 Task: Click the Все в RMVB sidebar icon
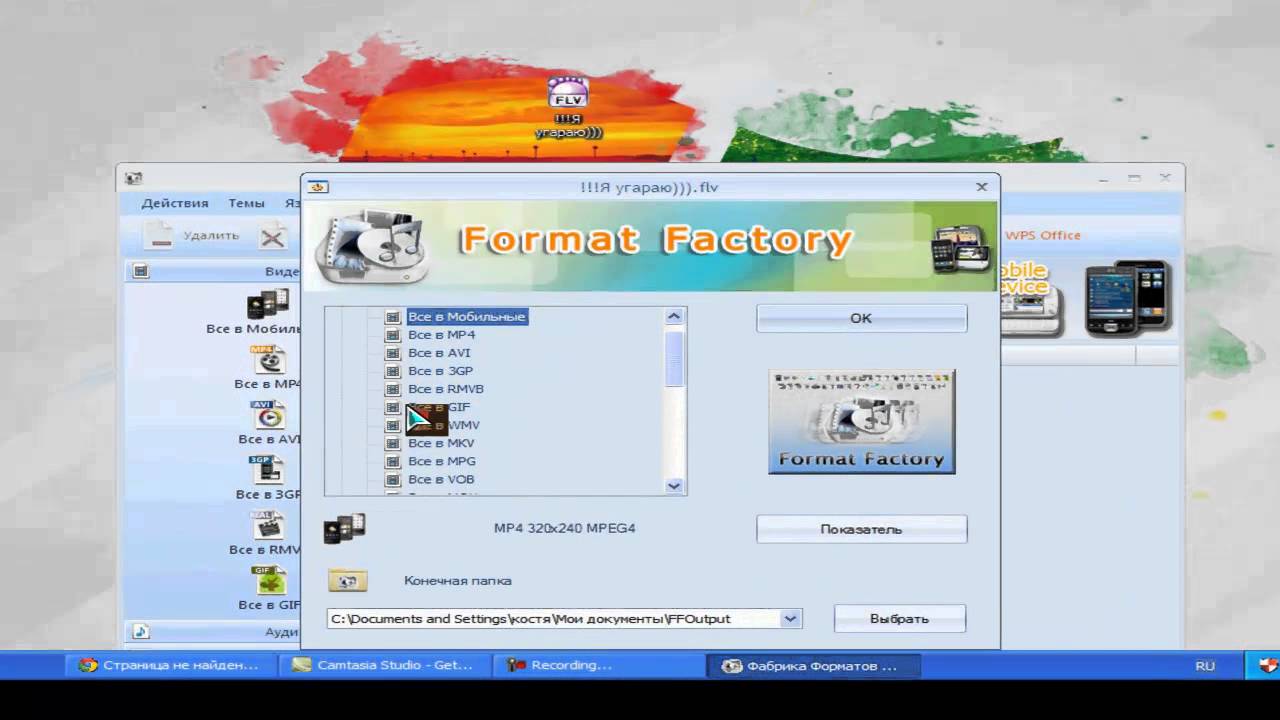pyautogui.click(x=268, y=524)
